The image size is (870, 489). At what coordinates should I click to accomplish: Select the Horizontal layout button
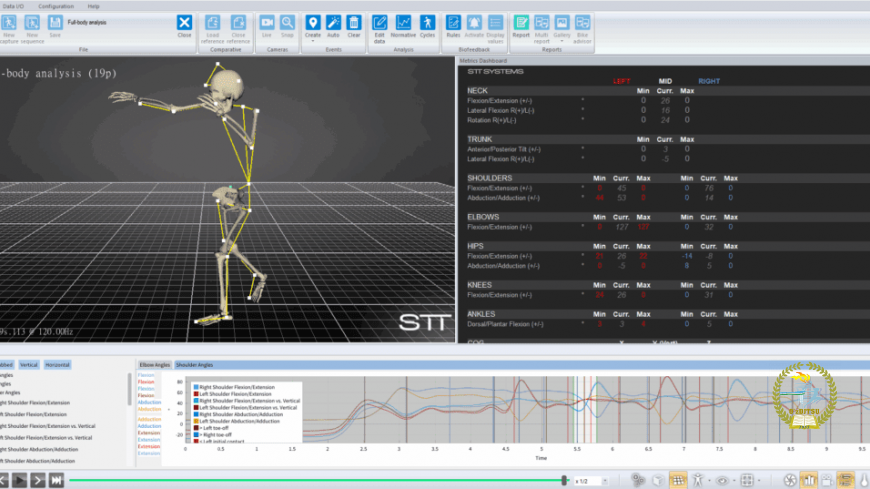(x=57, y=365)
